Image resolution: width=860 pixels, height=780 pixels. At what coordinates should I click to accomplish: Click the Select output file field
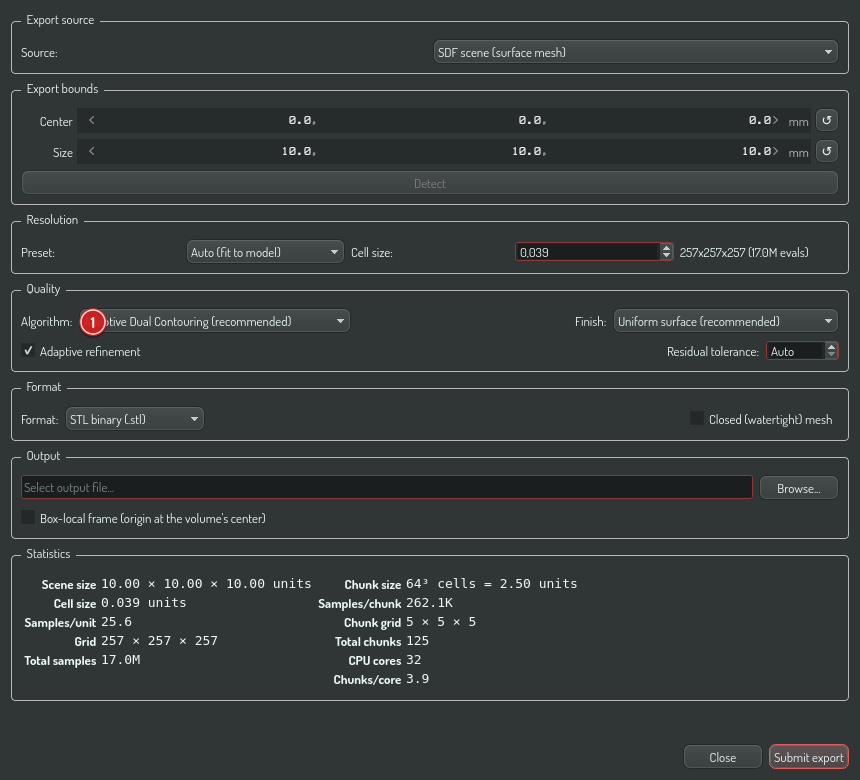pos(387,487)
